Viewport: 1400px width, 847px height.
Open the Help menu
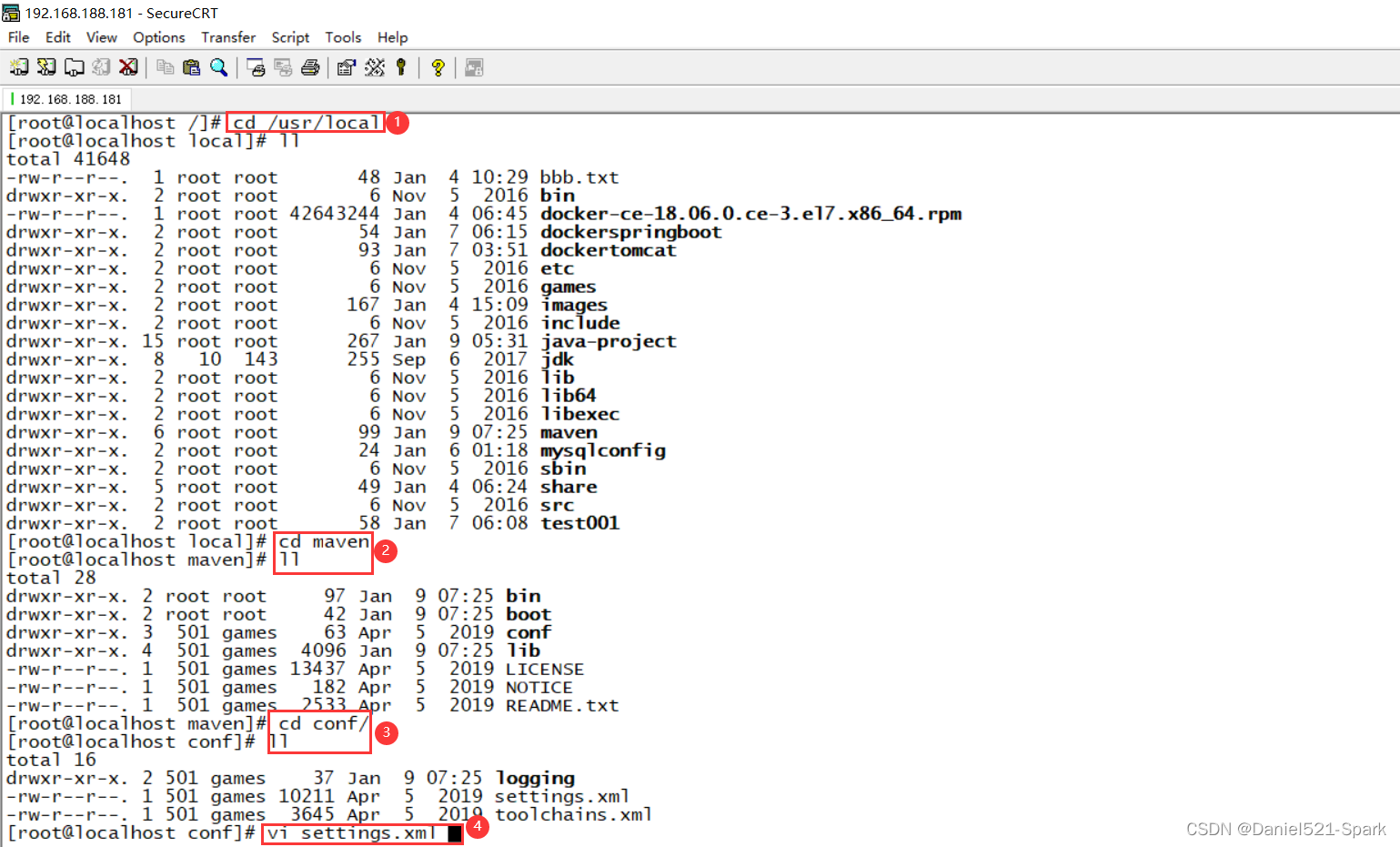tap(392, 37)
